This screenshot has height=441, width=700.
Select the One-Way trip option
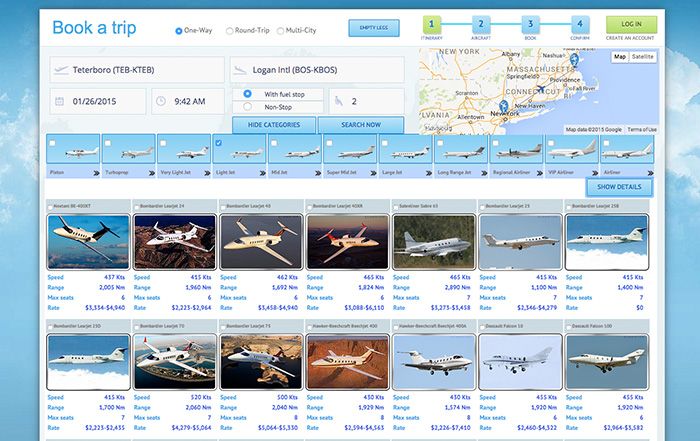pyautogui.click(x=179, y=31)
